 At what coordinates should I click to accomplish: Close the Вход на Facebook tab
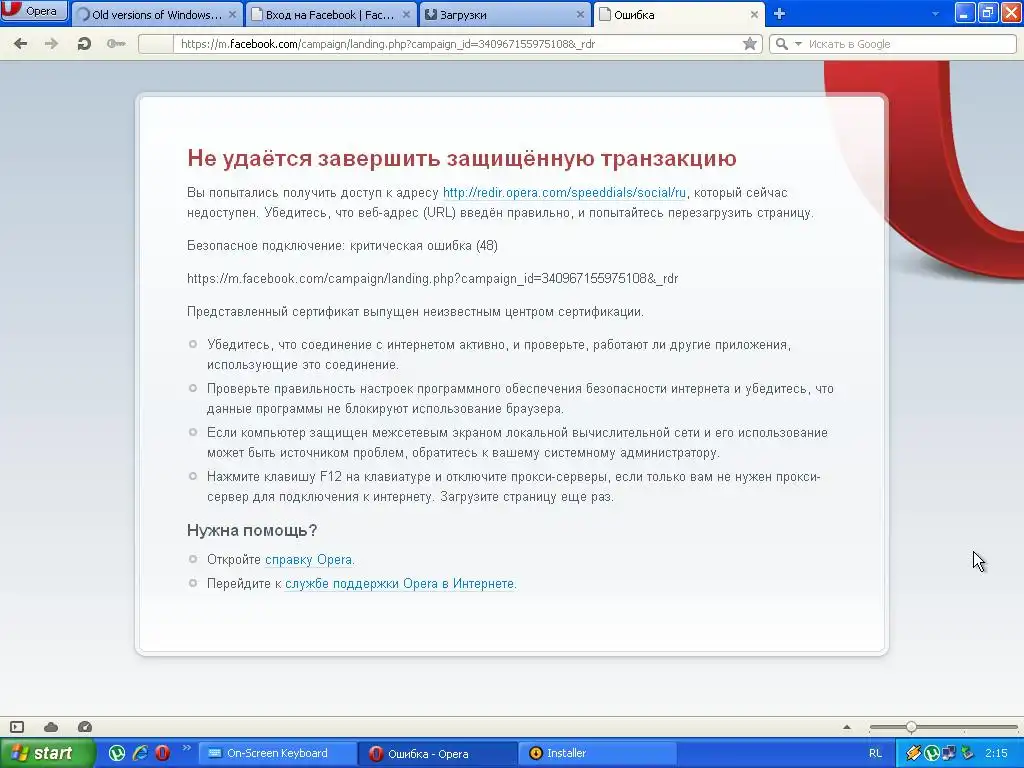pyautogui.click(x=406, y=14)
